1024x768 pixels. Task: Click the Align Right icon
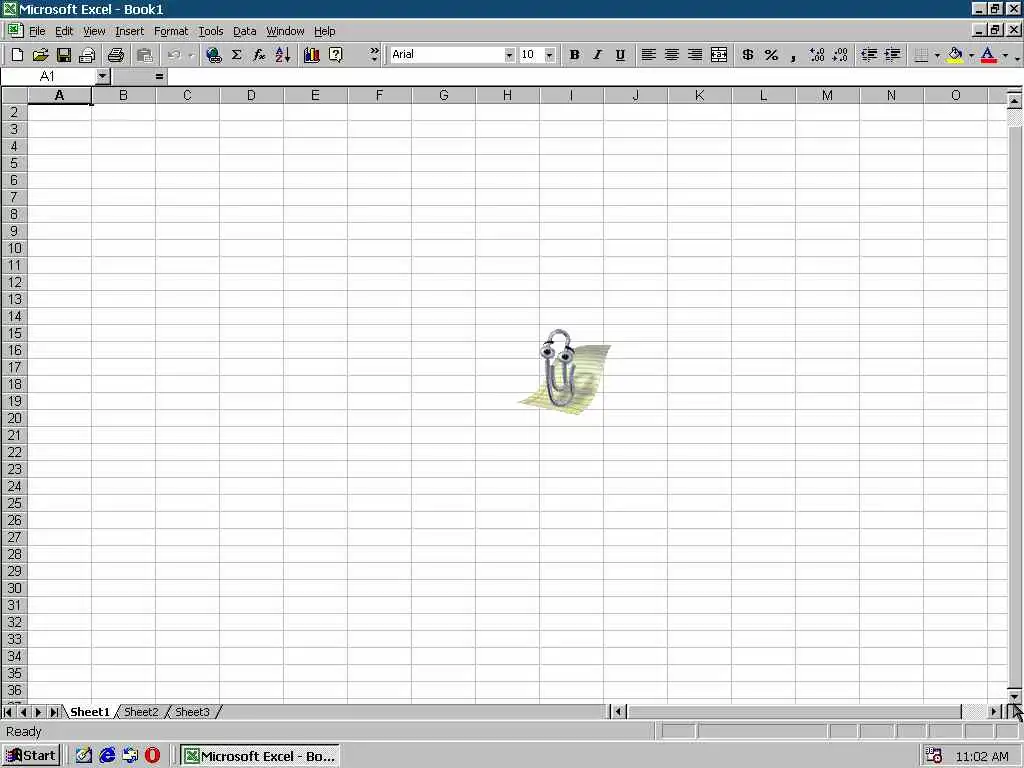[x=696, y=55]
